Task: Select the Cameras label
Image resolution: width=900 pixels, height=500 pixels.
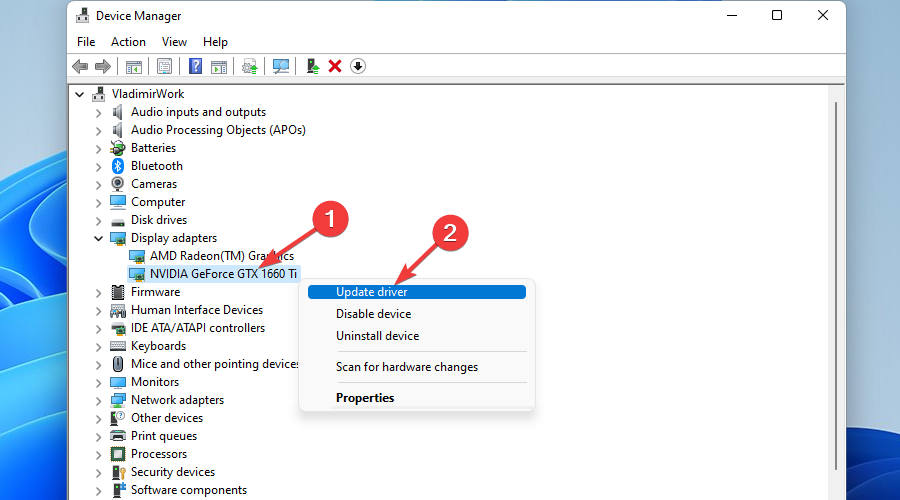Action: click(154, 184)
